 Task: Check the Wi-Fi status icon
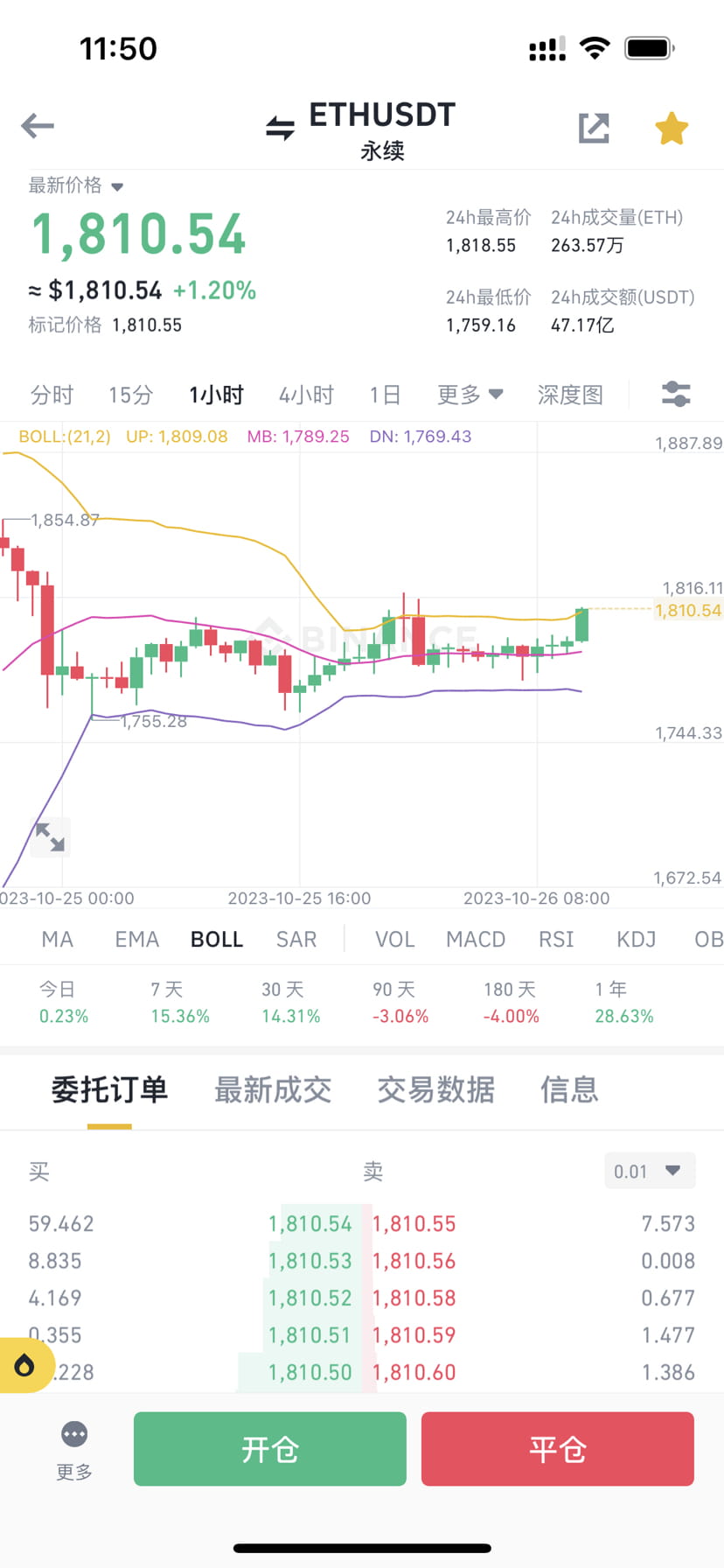(595, 48)
